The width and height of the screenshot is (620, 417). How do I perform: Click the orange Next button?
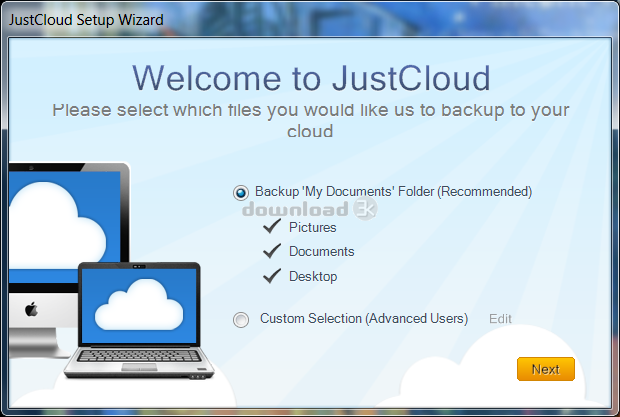546,369
